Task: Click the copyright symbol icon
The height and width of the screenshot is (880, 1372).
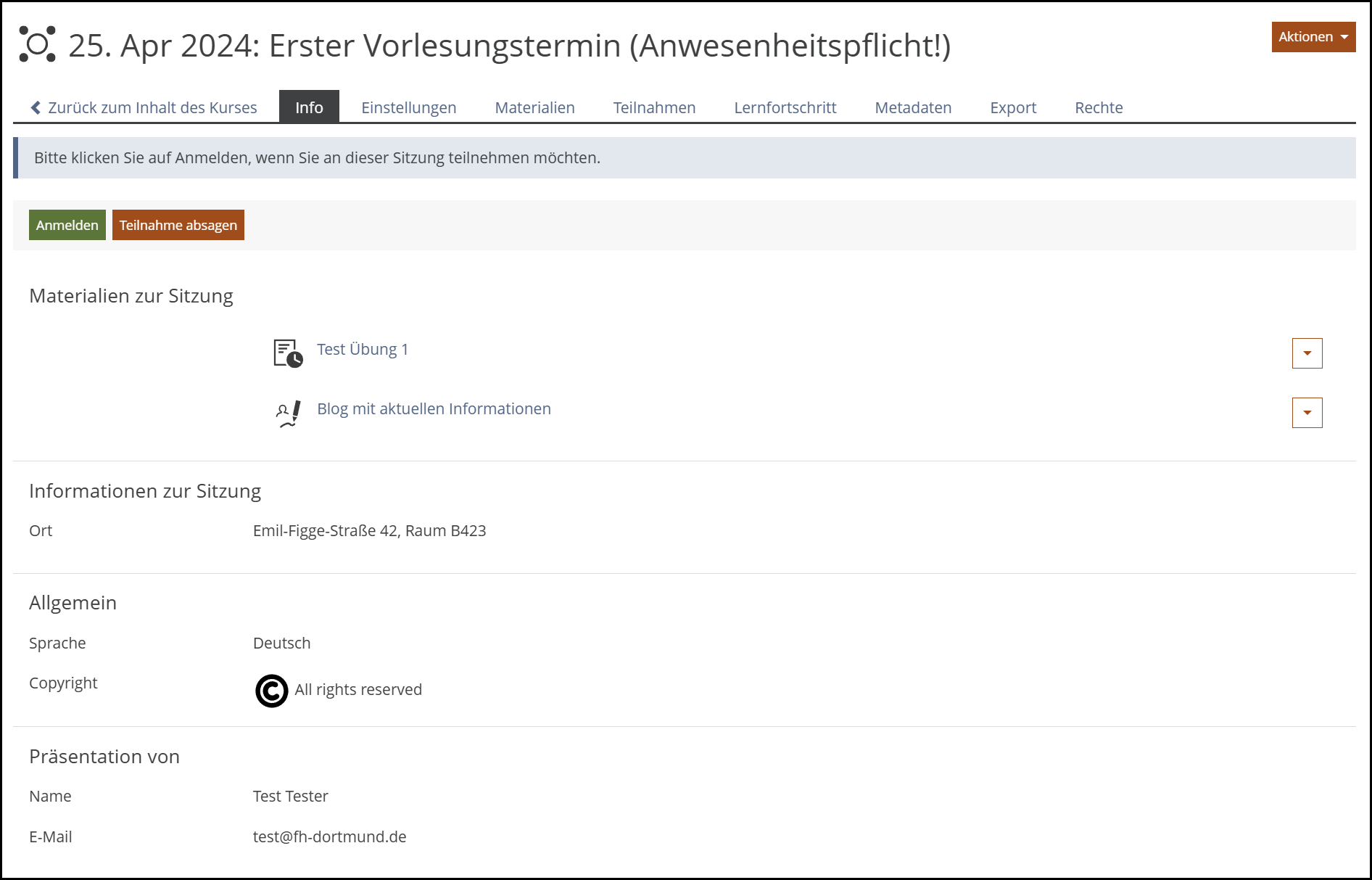Action: click(x=272, y=691)
